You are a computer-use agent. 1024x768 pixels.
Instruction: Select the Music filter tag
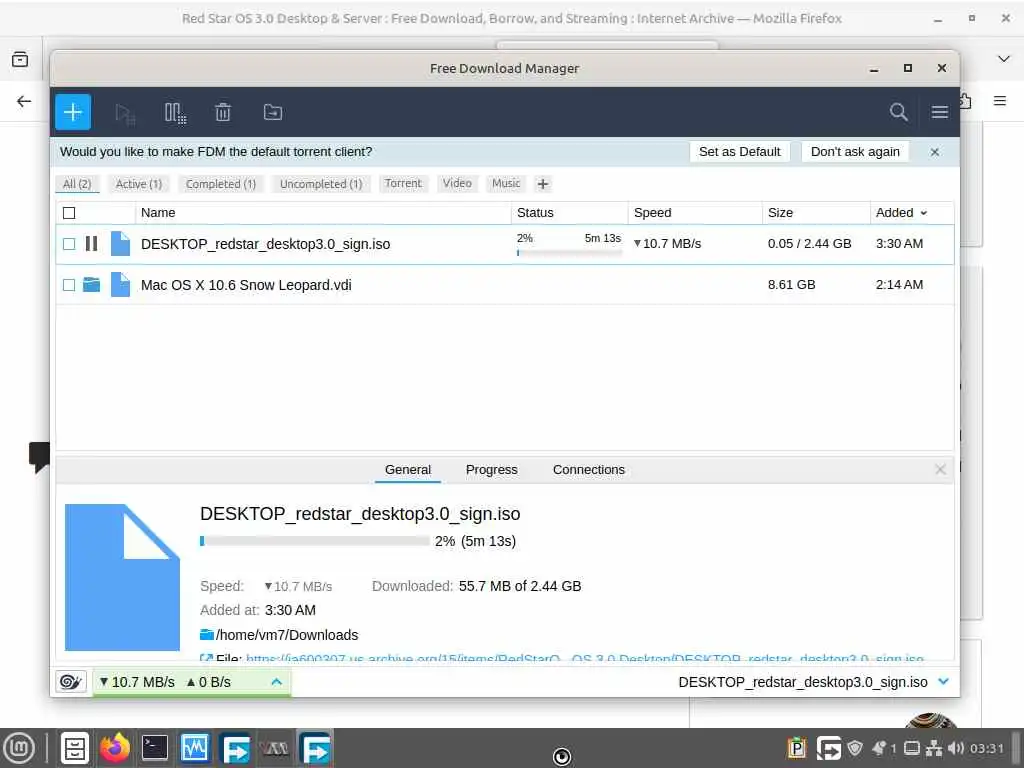coord(506,184)
